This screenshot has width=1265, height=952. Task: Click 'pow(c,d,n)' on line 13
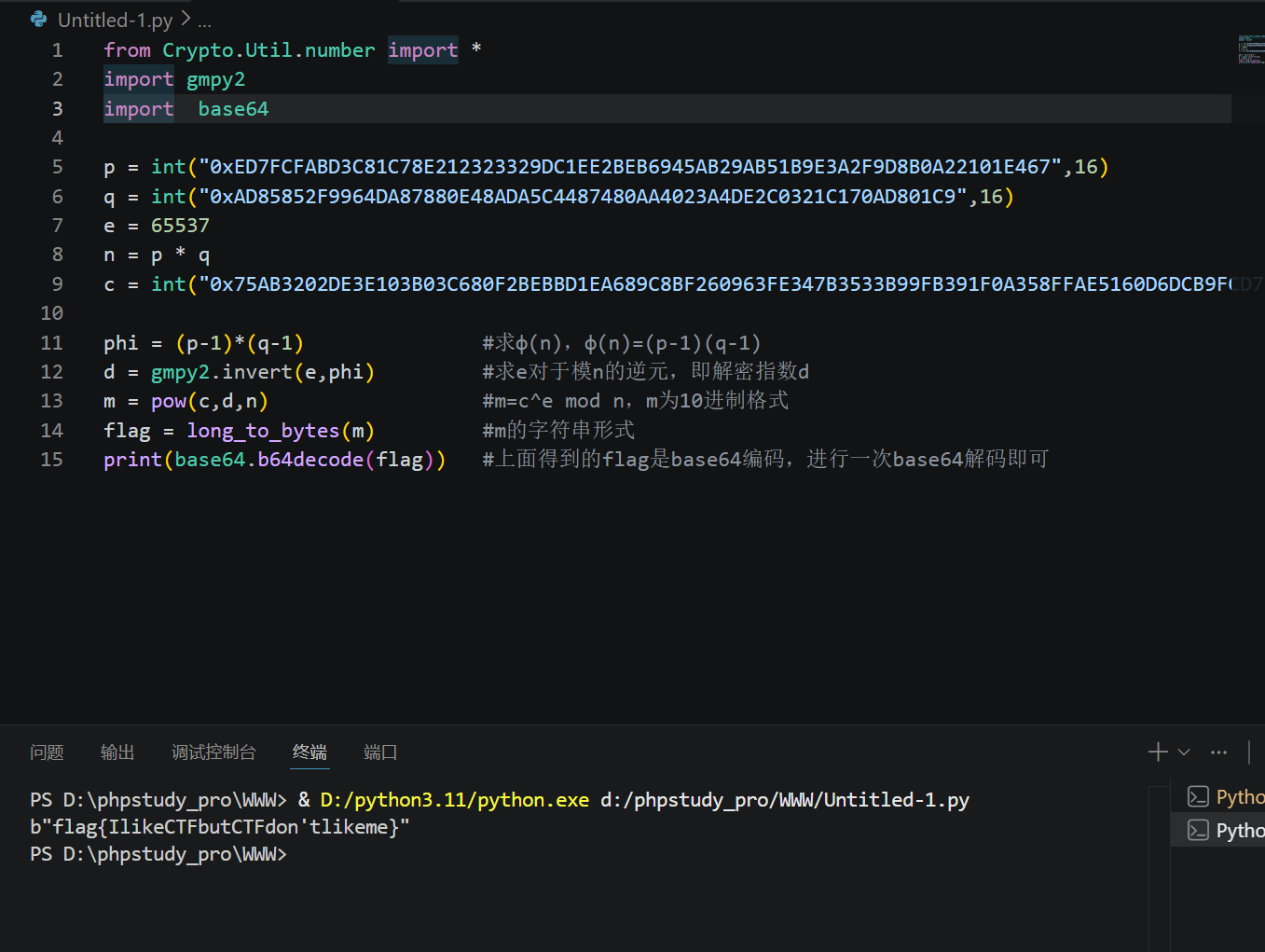coord(210,401)
